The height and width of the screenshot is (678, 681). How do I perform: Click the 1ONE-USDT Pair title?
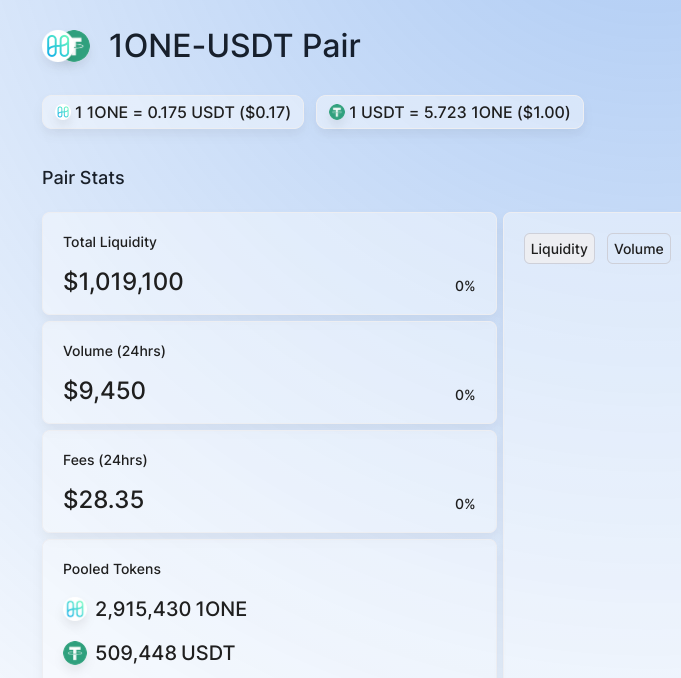pyautogui.click(x=235, y=46)
